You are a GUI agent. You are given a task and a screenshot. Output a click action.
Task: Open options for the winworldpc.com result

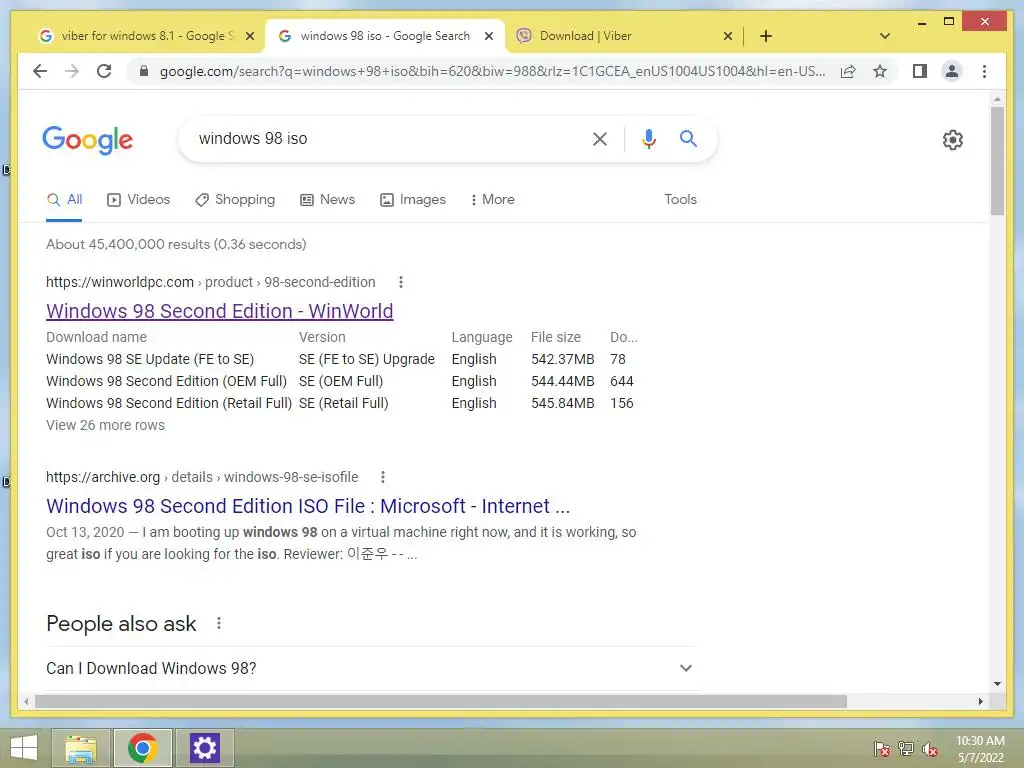click(x=401, y=282)
